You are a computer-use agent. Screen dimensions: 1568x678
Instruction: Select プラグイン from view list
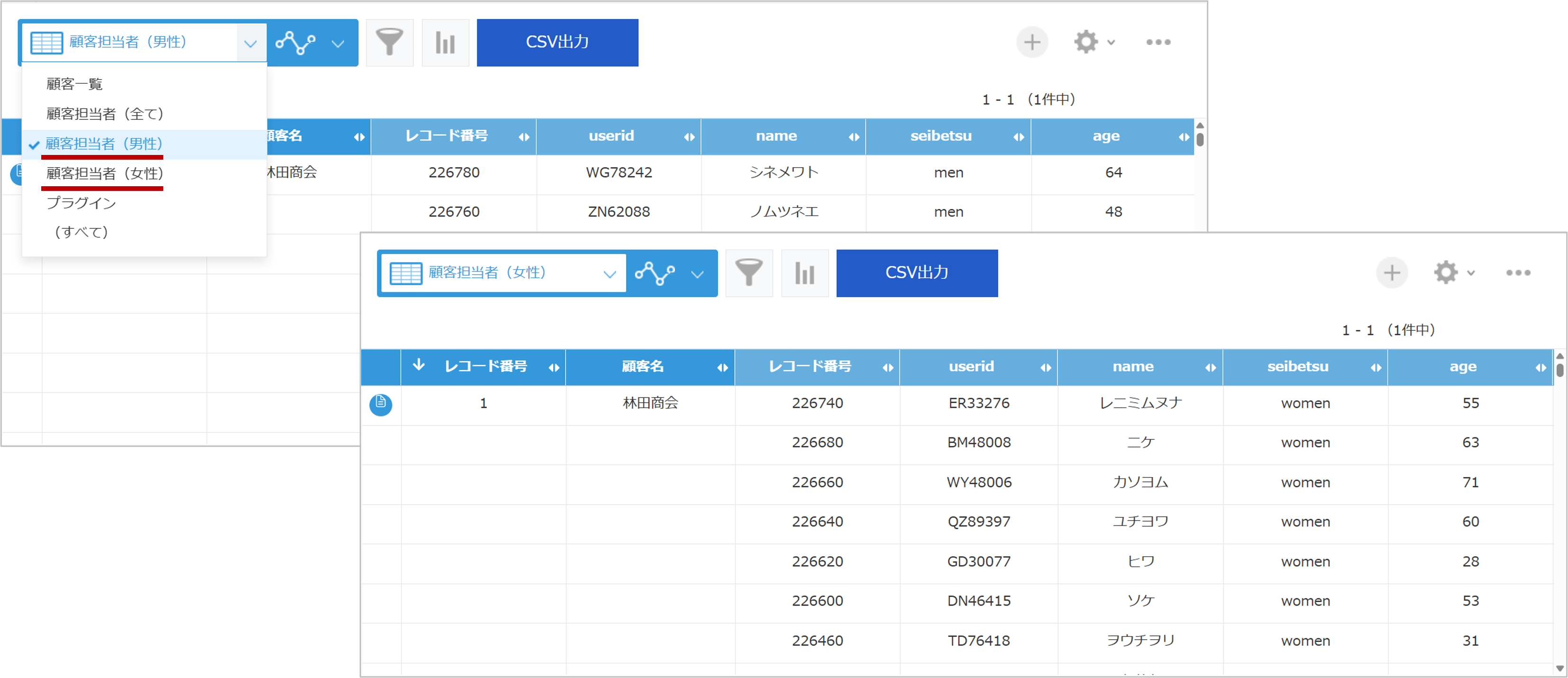coord(144,203)
